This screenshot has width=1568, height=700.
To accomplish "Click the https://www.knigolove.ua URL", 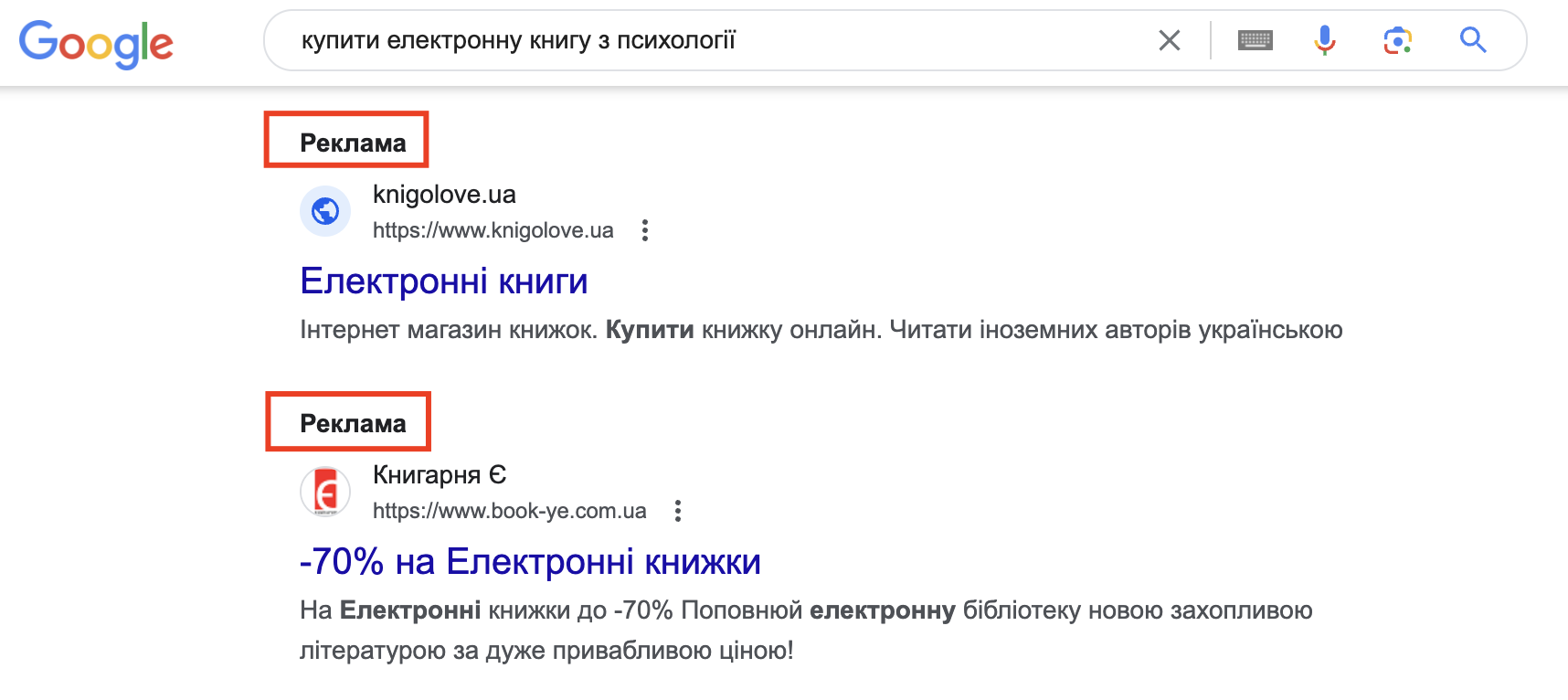I will click(x=493, y=230).
